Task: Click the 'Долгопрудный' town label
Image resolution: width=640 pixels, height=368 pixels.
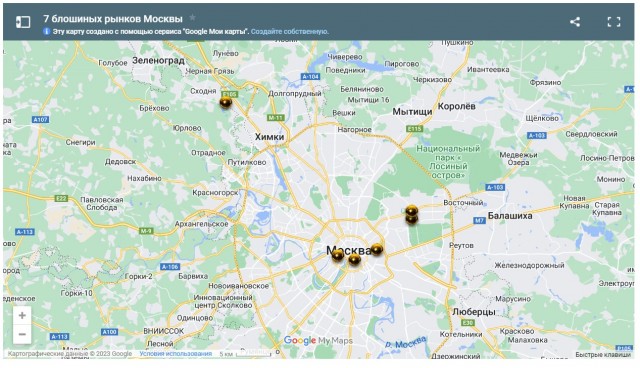Action: point(295,93)
